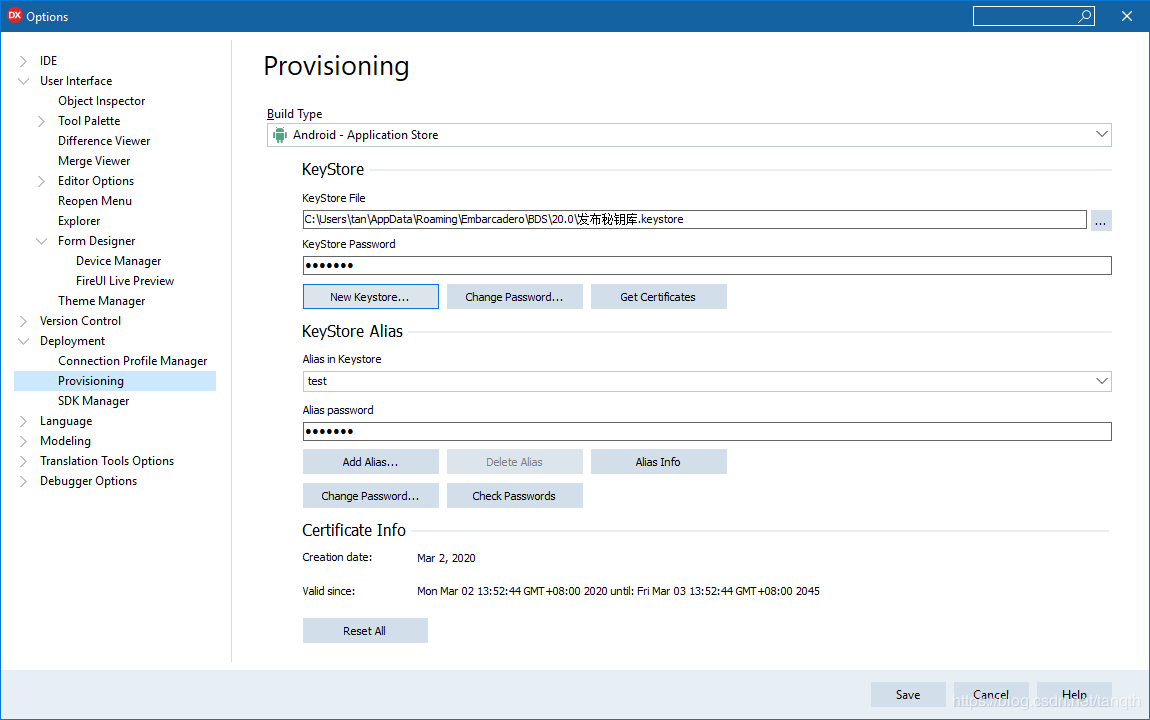1150x720 pixels.
Task: Select Explorer in the tree
Action: pos(78,221)
